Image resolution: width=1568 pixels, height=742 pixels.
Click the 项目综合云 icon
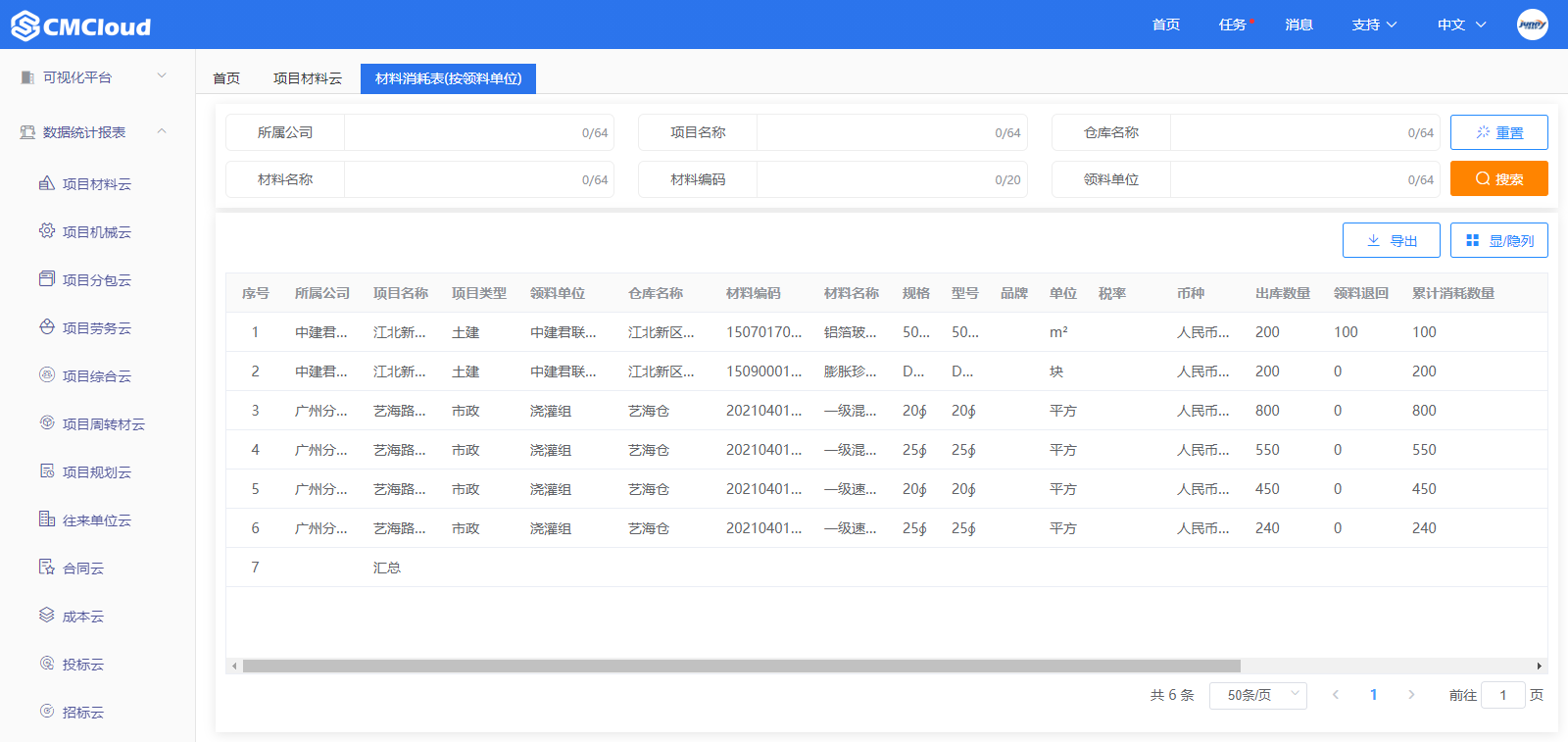coord(47,375)
